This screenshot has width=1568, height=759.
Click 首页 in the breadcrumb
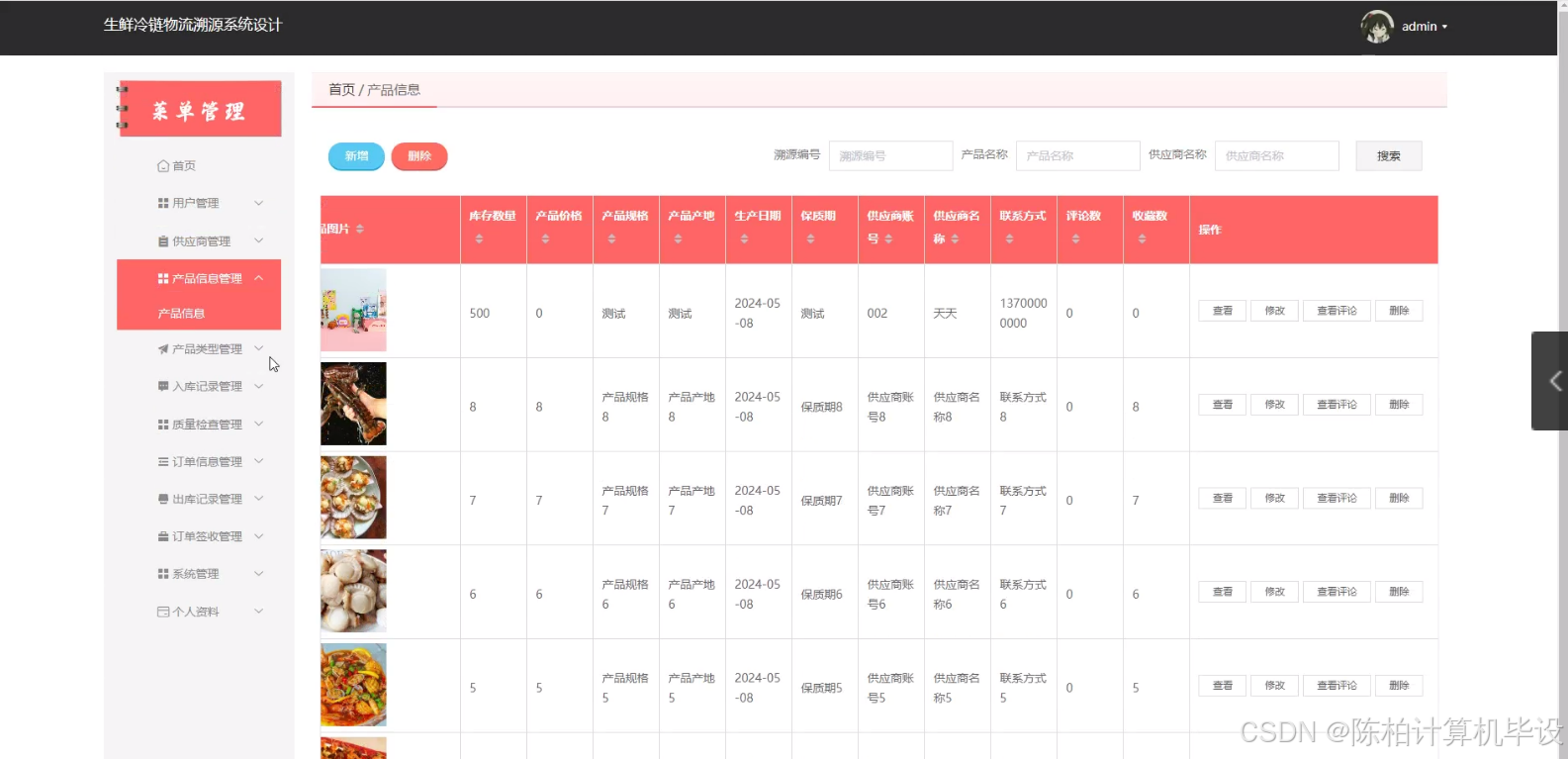[x=341, y=90]
